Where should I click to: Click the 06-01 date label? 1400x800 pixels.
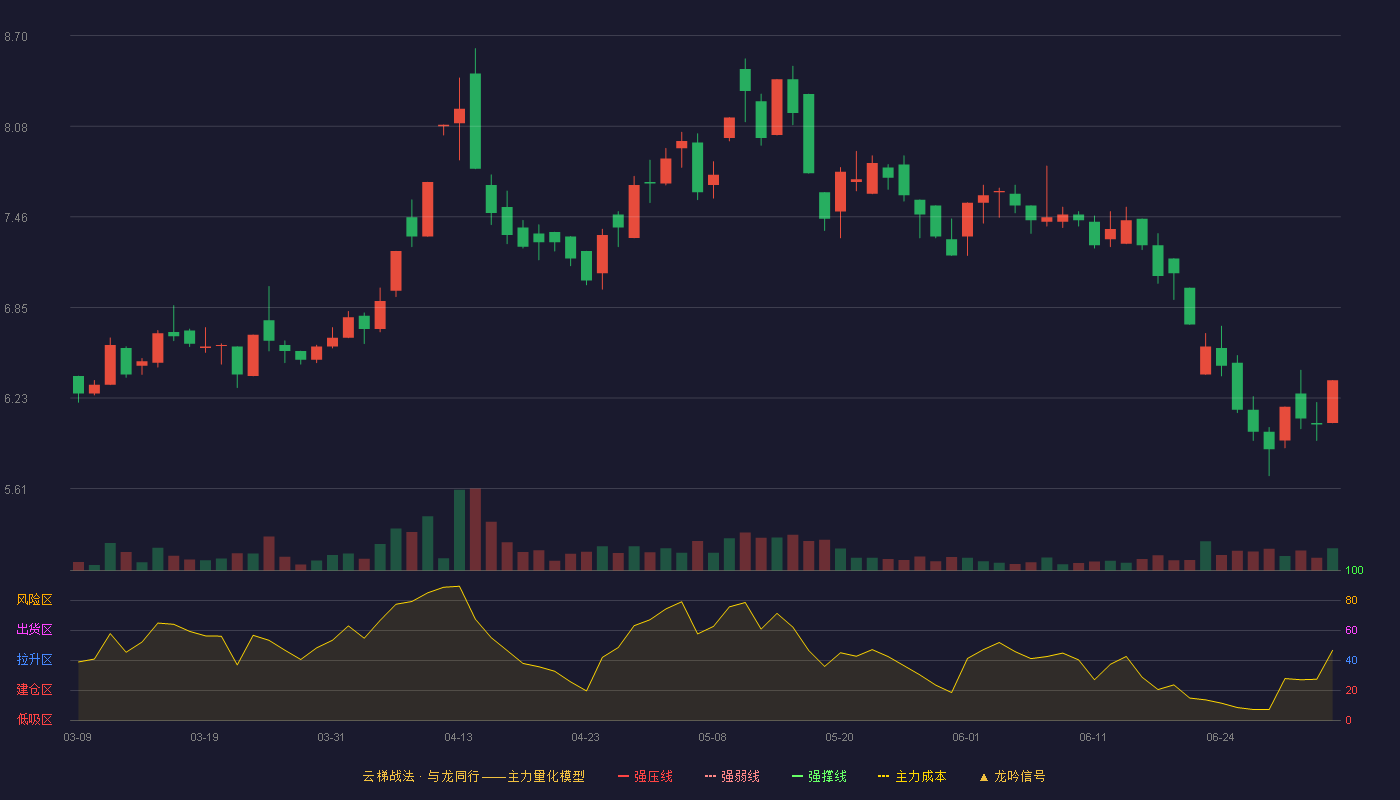click(966, 737)
